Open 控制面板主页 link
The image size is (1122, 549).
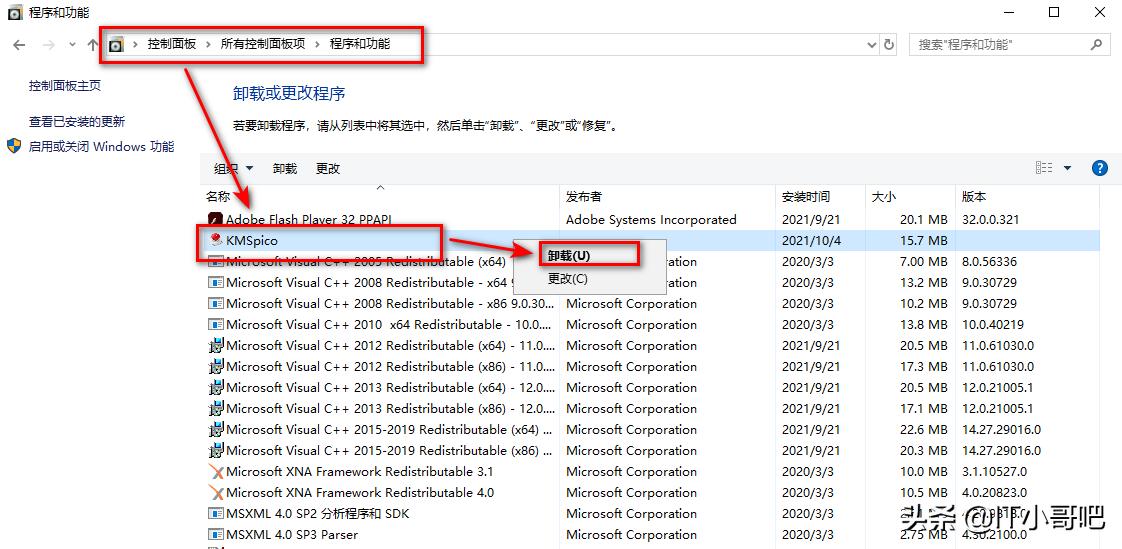(65, 86)
